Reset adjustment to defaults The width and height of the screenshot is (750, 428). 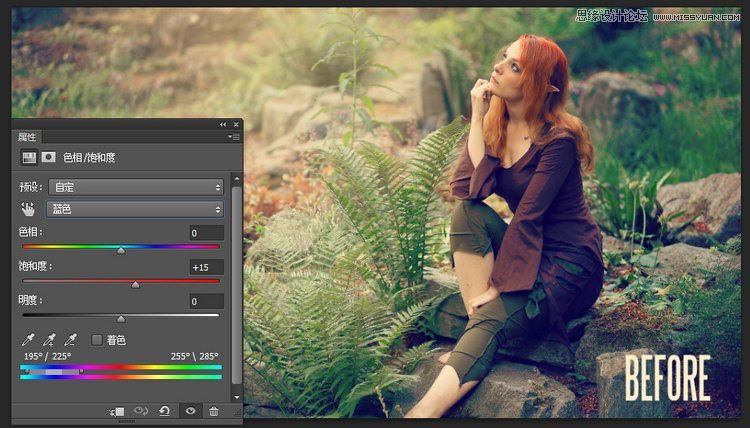click(164, 411)
